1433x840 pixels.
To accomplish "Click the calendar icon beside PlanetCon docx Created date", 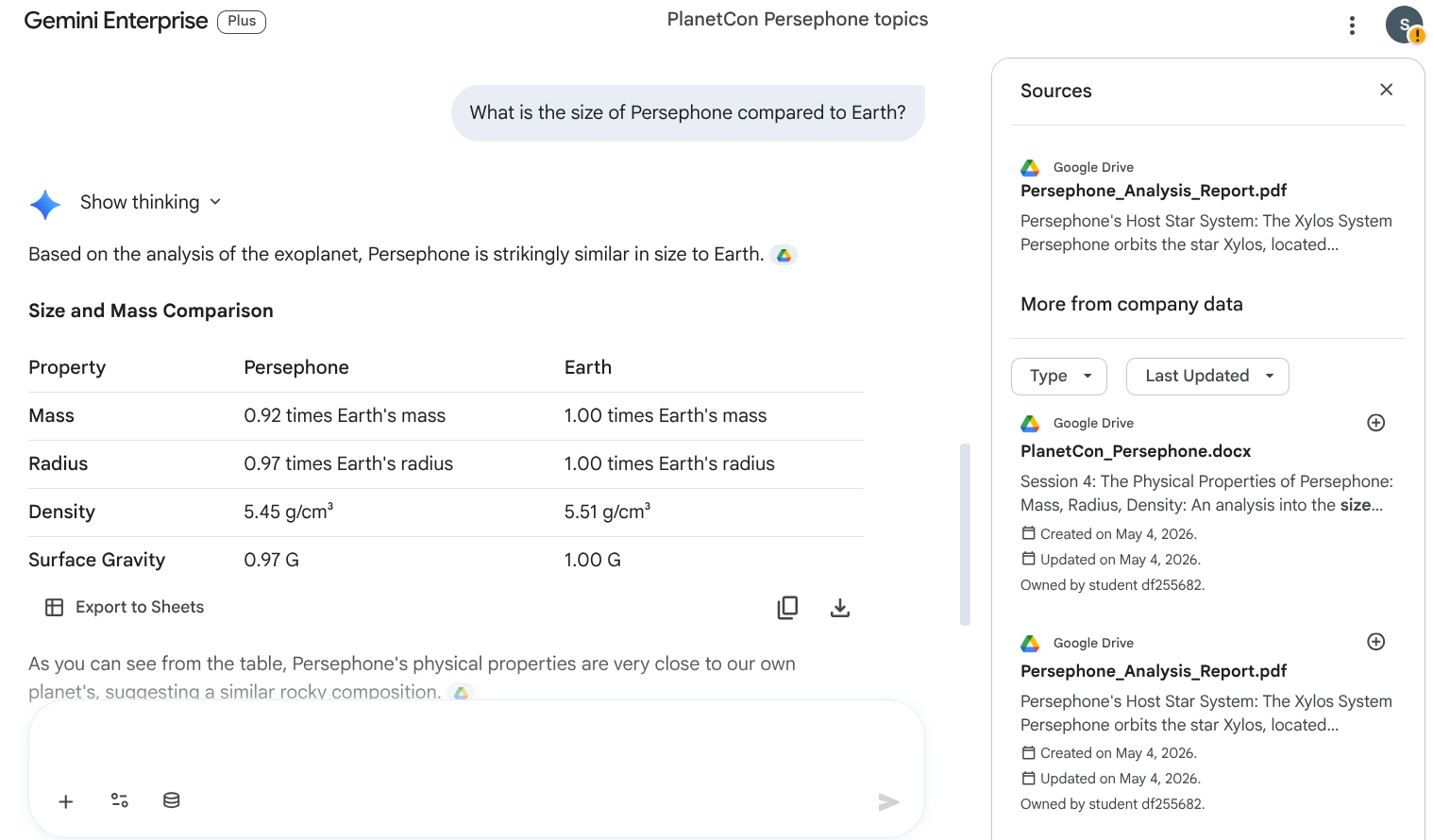I will click(1029, 533).
